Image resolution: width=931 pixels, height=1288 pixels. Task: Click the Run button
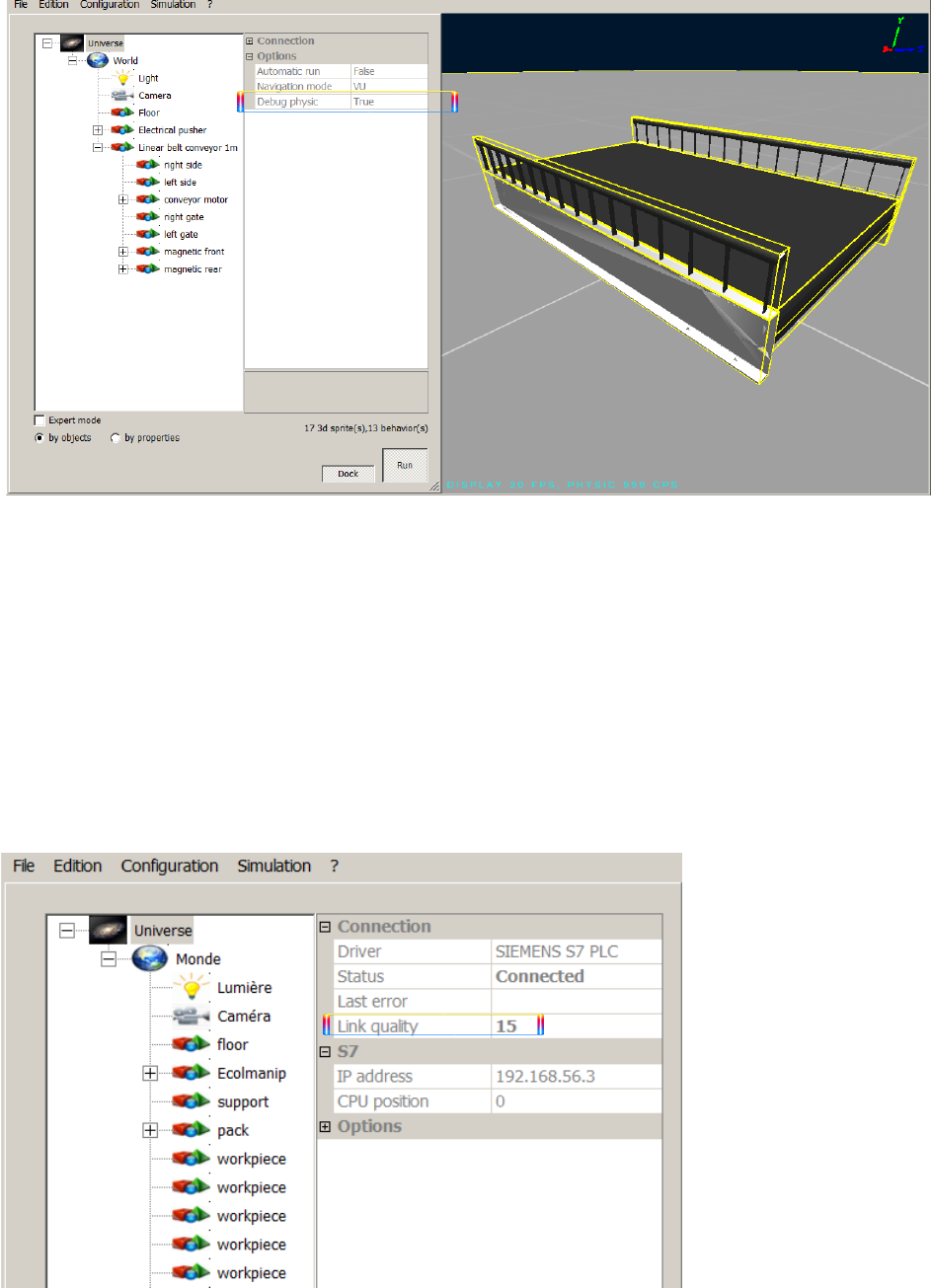point(405,465)
